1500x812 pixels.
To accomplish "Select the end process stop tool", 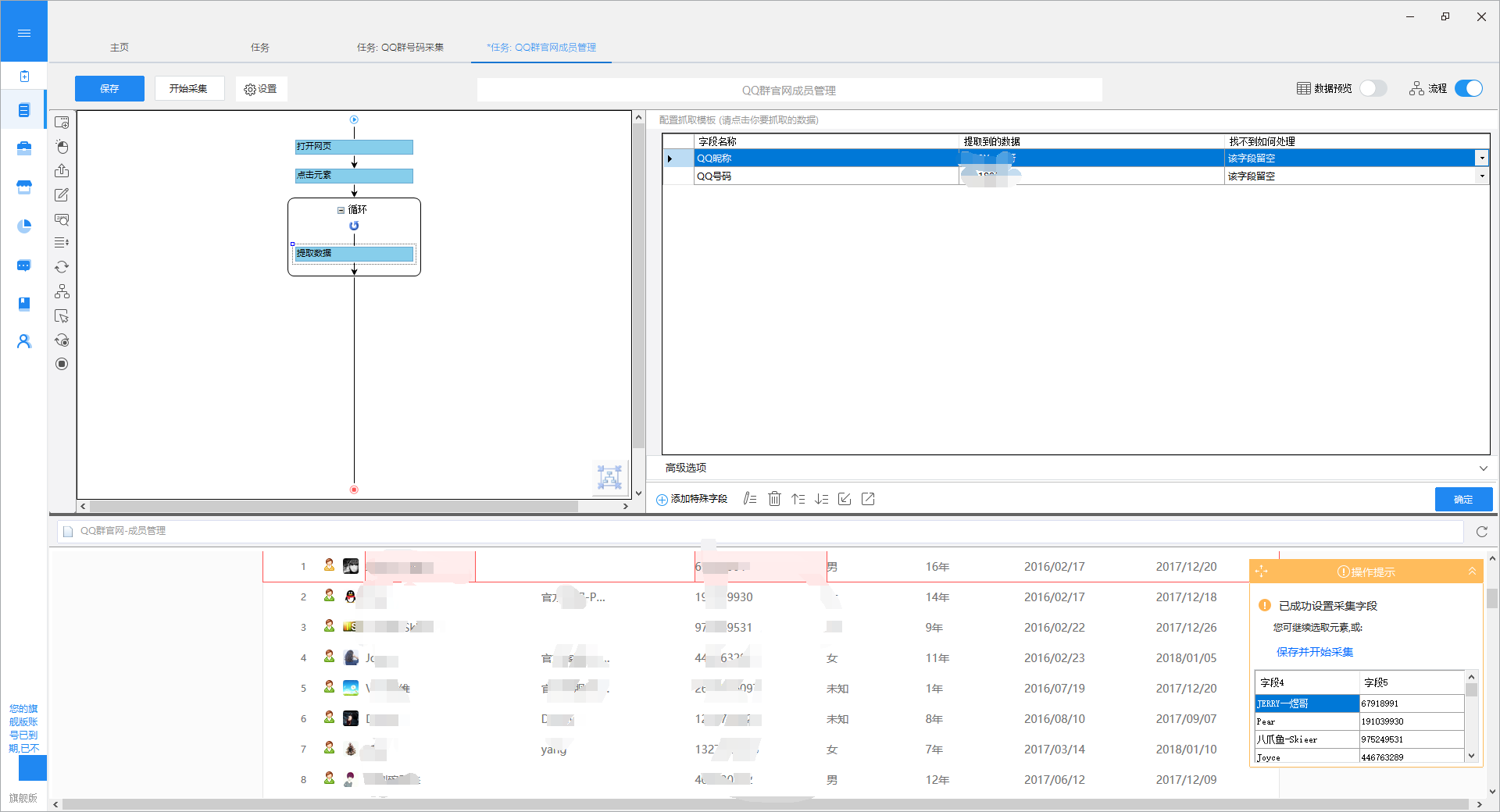I will click(x=62, y=364).
